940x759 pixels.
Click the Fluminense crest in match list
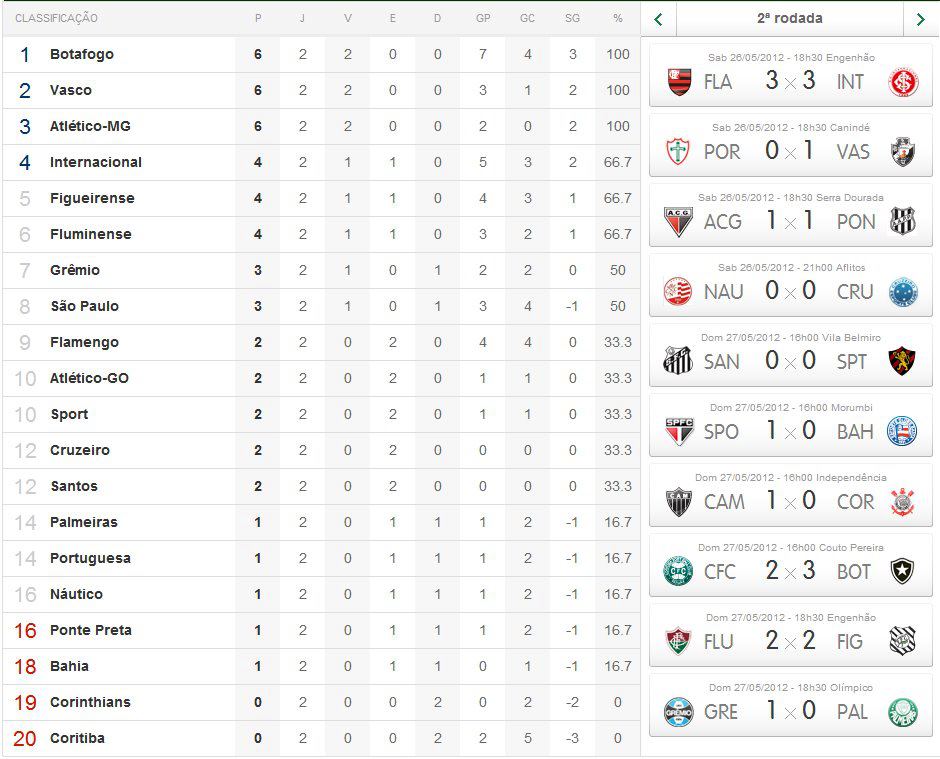(679, 642)
